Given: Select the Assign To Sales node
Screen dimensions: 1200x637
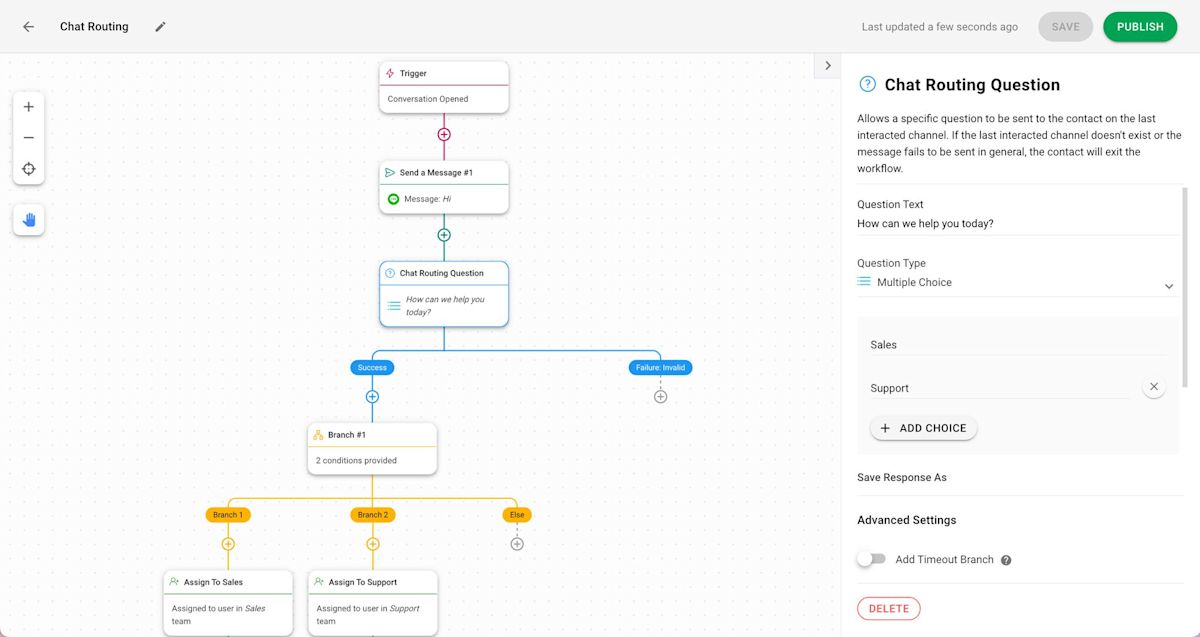Looking at the screenshot, I should (x=228, y=603).
